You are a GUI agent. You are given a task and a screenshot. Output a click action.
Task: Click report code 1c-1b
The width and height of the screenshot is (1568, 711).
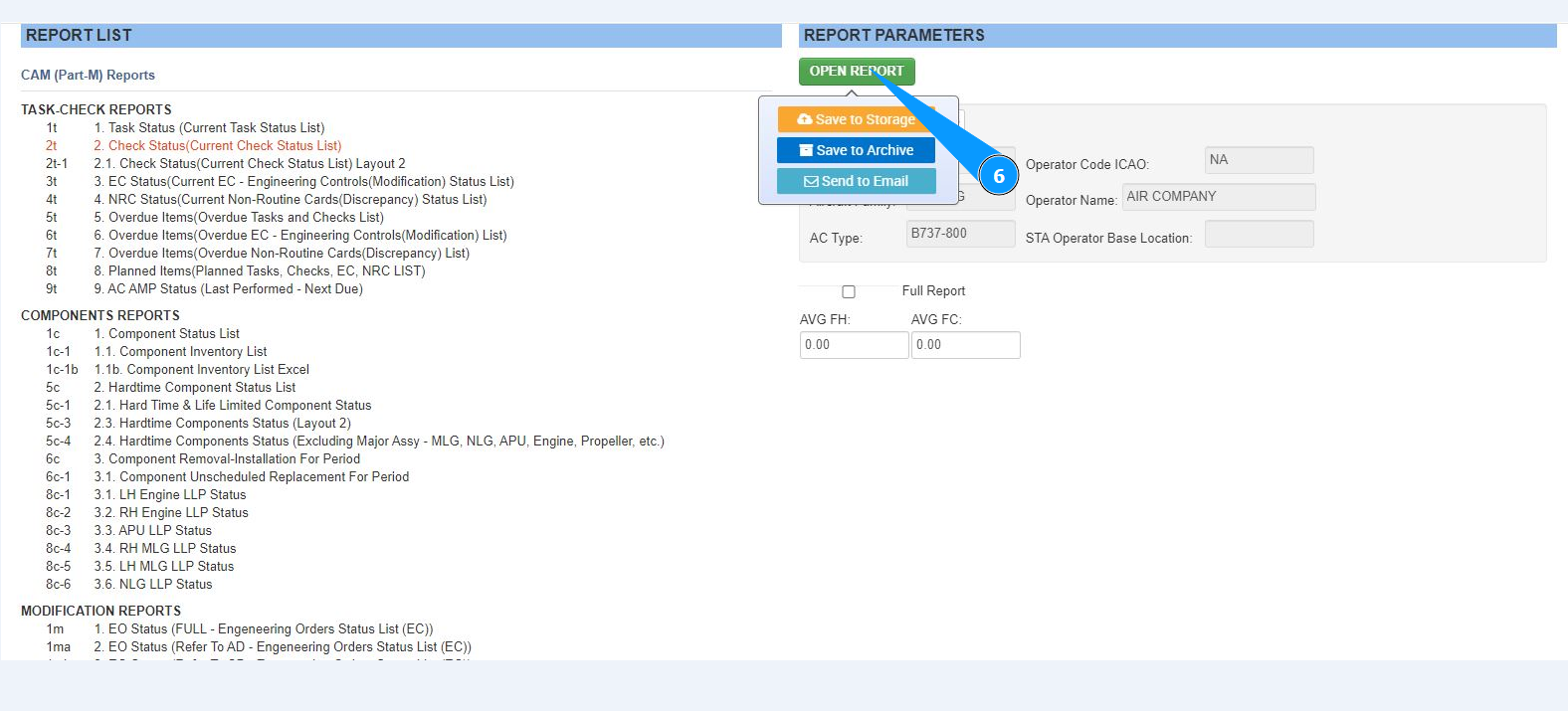(x=62, y=370)
